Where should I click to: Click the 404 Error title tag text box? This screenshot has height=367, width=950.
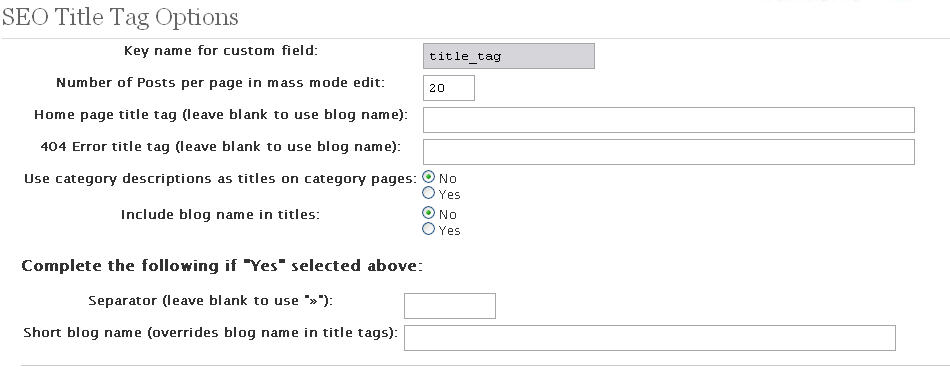pyautogui.click(x=668, y=152)
